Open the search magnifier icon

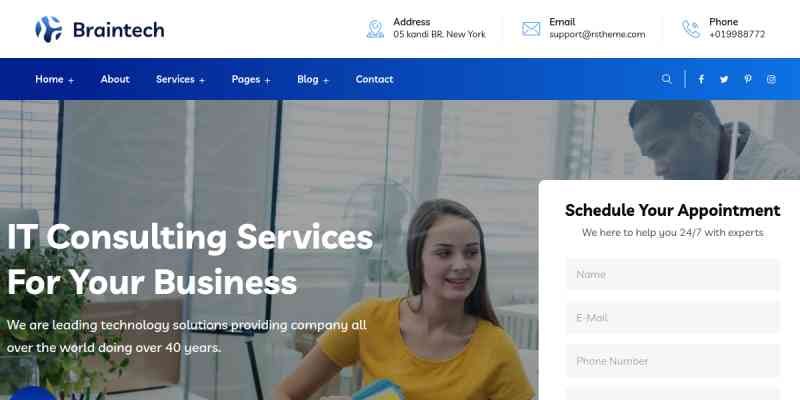click(666, 79)
